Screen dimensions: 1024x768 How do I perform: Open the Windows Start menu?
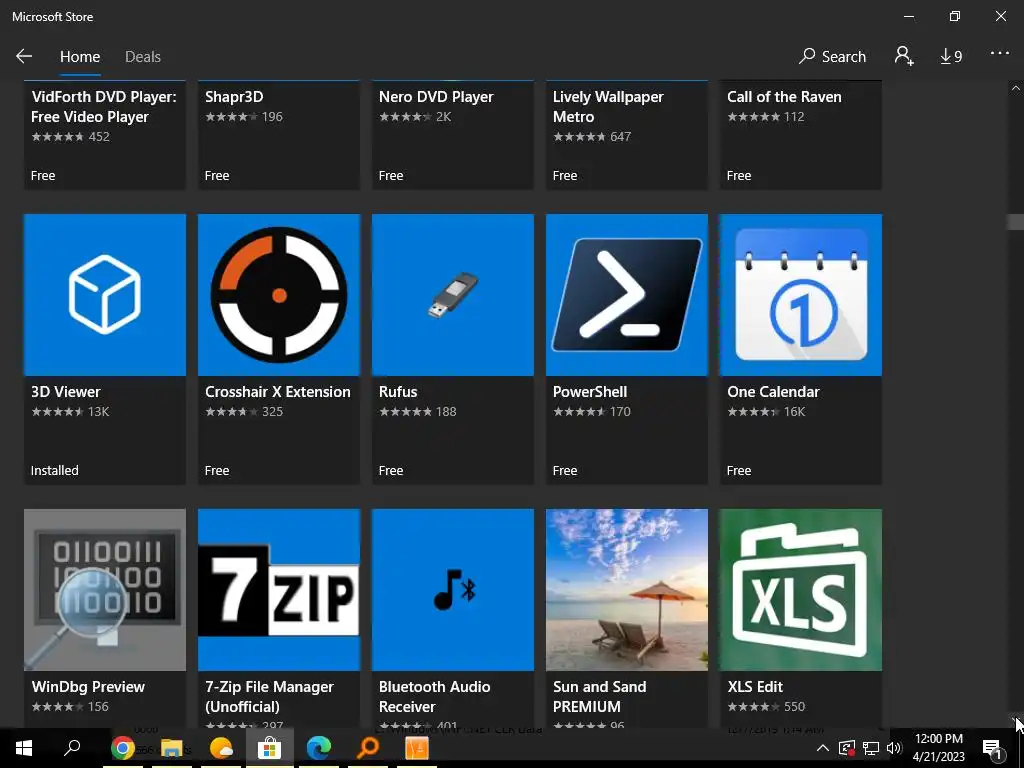(x=24, y=747)
